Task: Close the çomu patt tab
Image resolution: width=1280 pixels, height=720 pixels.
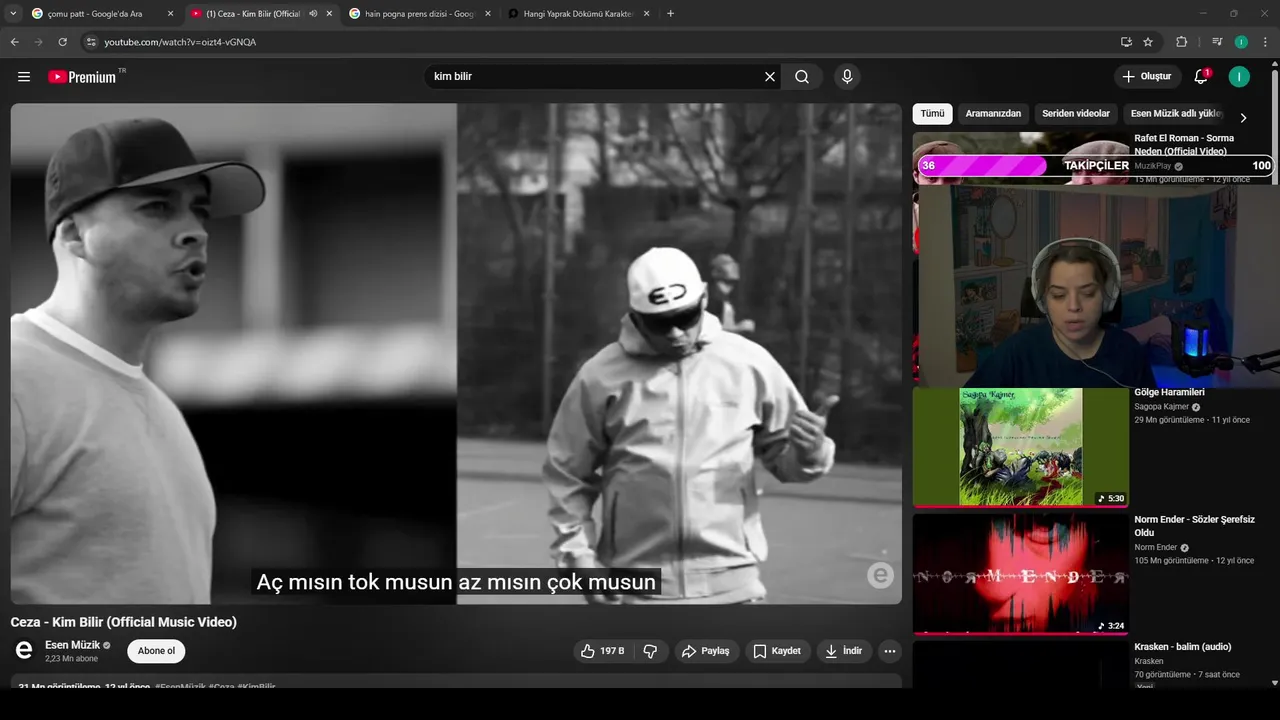Action: [170, 14]
